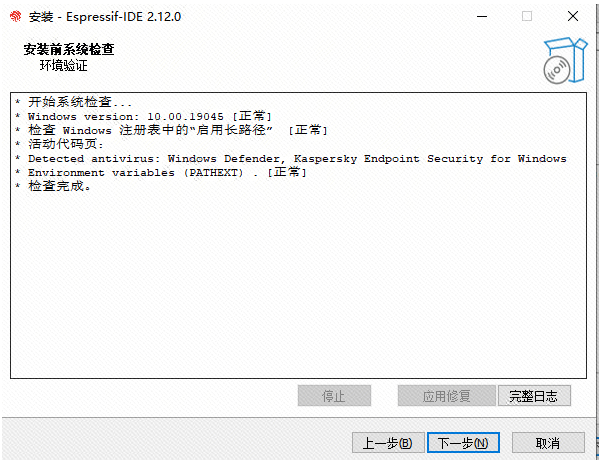Select the 'Detected antivirus' log line

click(x=291, y=158)
